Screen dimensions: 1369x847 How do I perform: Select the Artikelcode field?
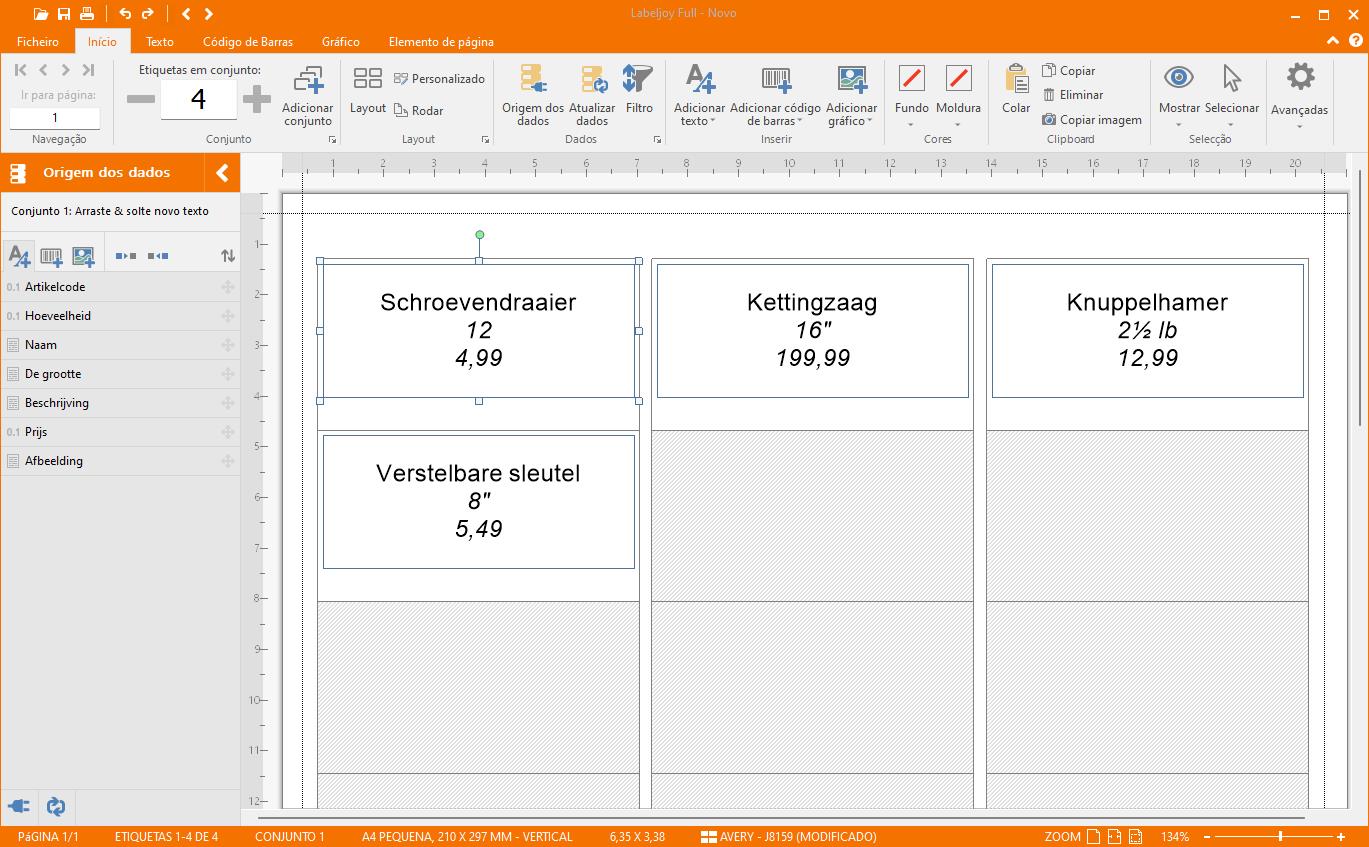(x=120, y=287)
